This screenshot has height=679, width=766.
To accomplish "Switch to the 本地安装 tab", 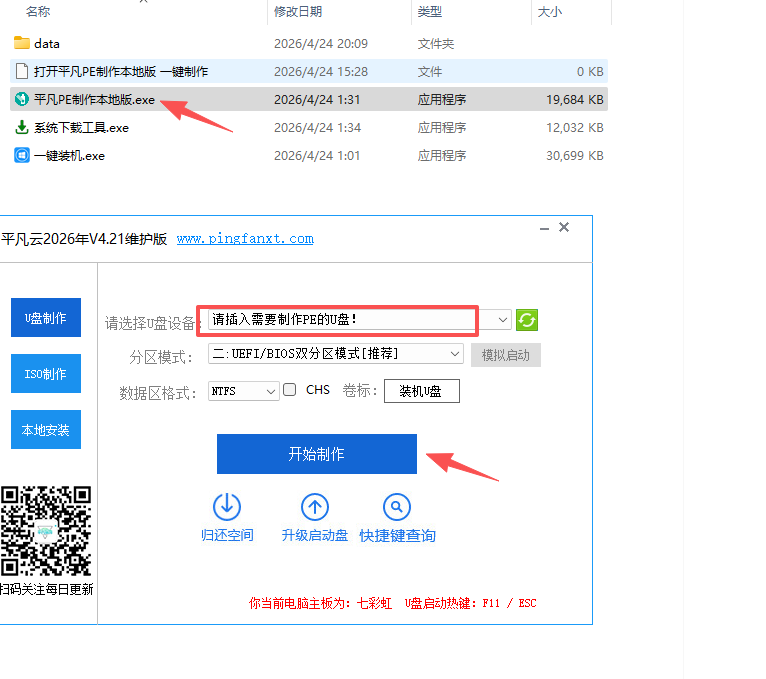I will pos(46,429).
